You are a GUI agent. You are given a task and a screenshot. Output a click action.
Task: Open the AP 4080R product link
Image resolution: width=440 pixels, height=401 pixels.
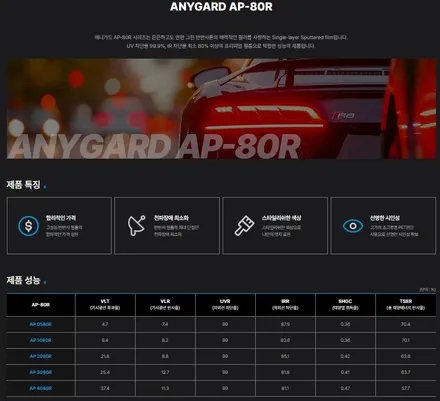pyautogui.click(x=41, y=388)
